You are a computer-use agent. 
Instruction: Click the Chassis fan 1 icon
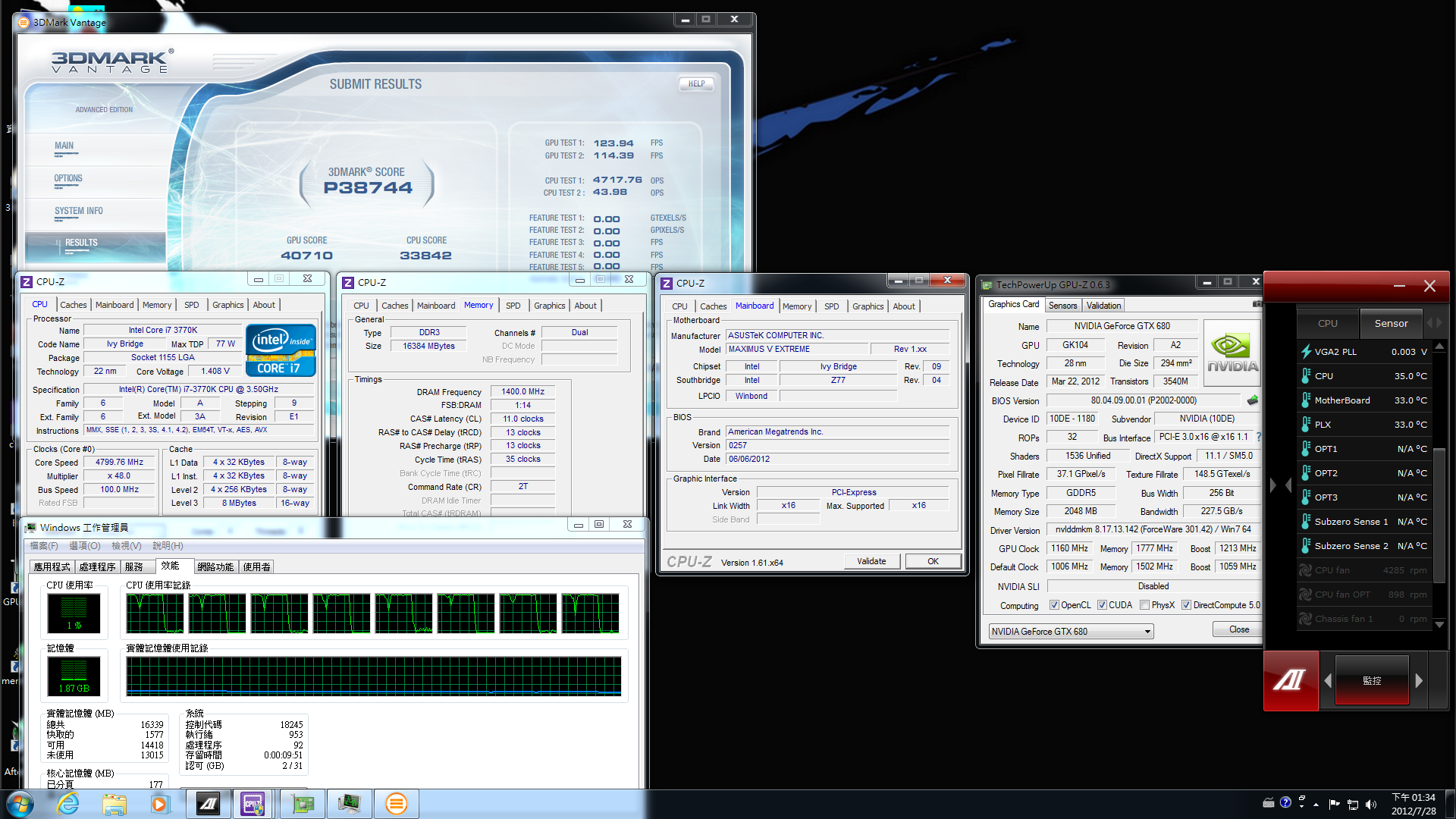1306,619
